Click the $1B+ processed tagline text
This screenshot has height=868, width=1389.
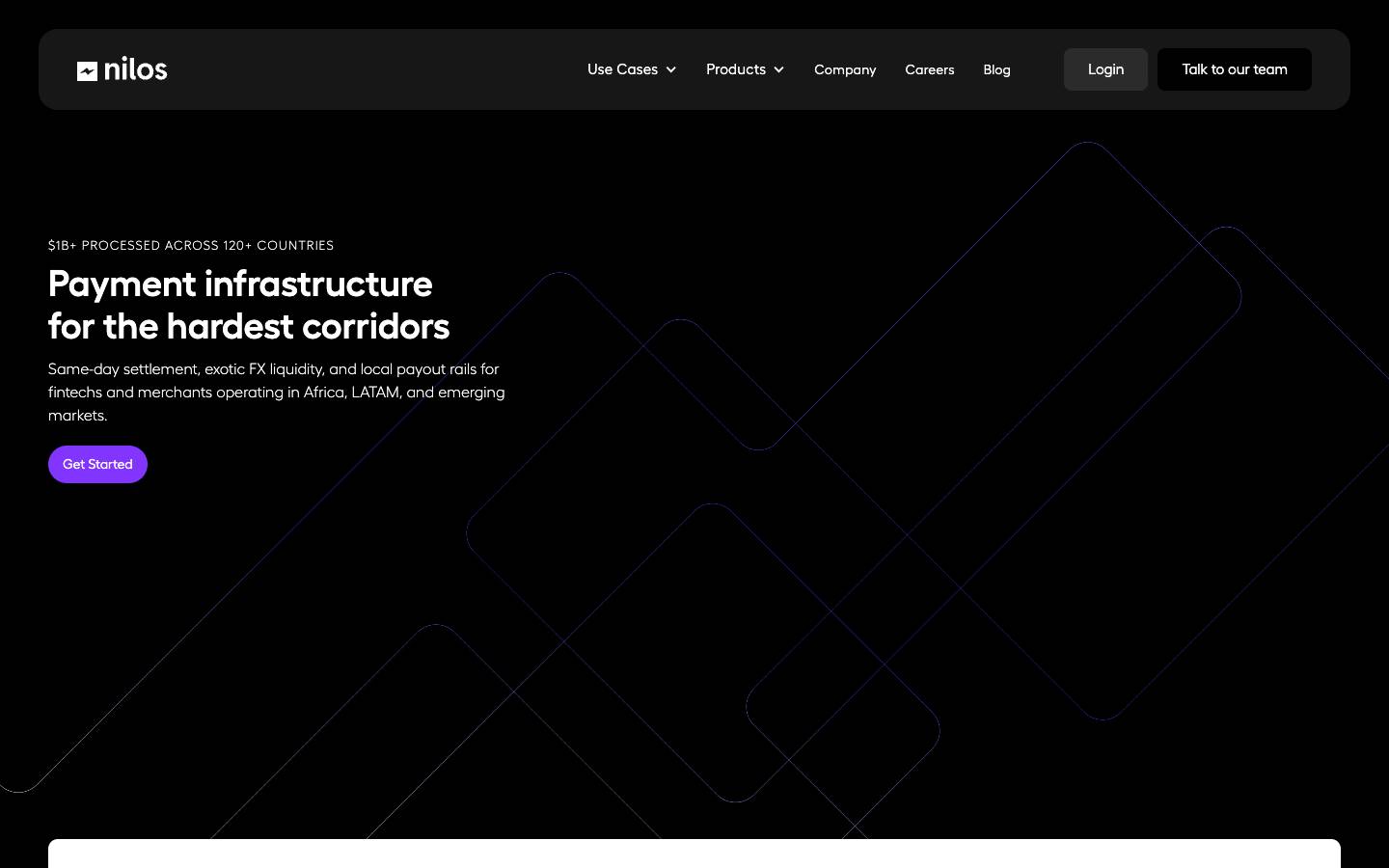pyautogui.click(x=191, y=245)
